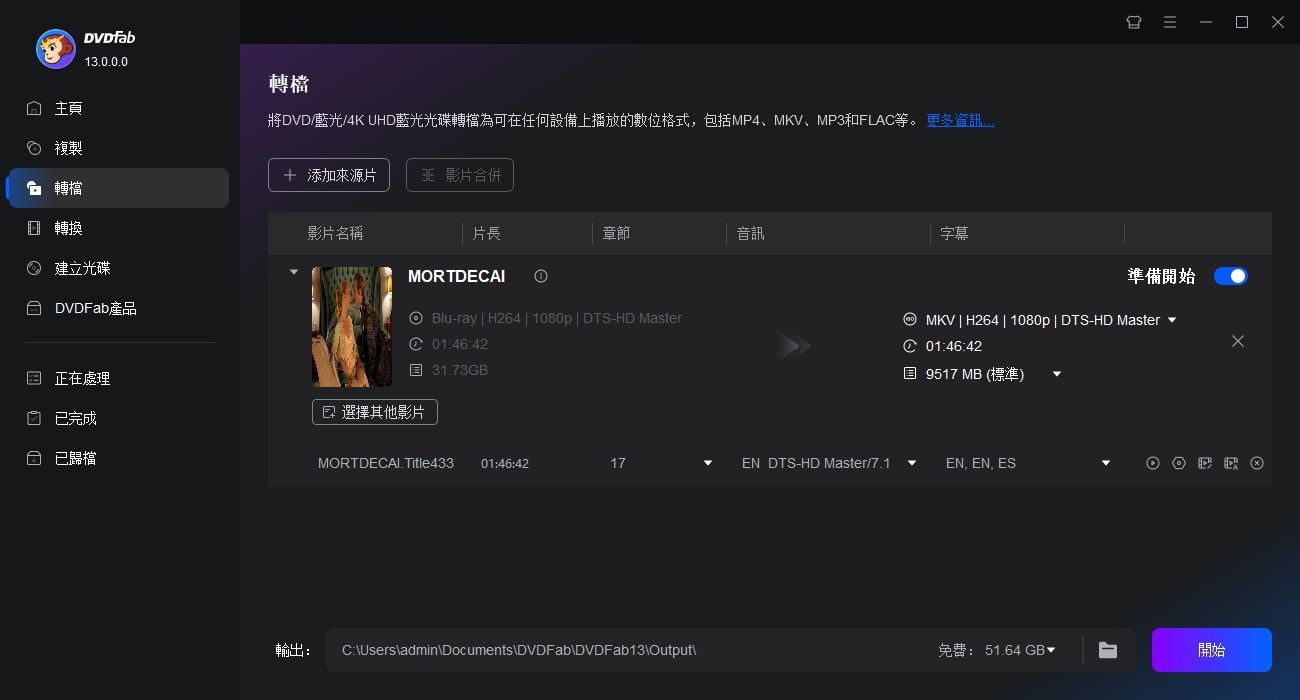This screenshot has width=1300, height=700.
Task: Click the folder icon for output directory
Action: pyautogui.click(x=1108, y=650)
